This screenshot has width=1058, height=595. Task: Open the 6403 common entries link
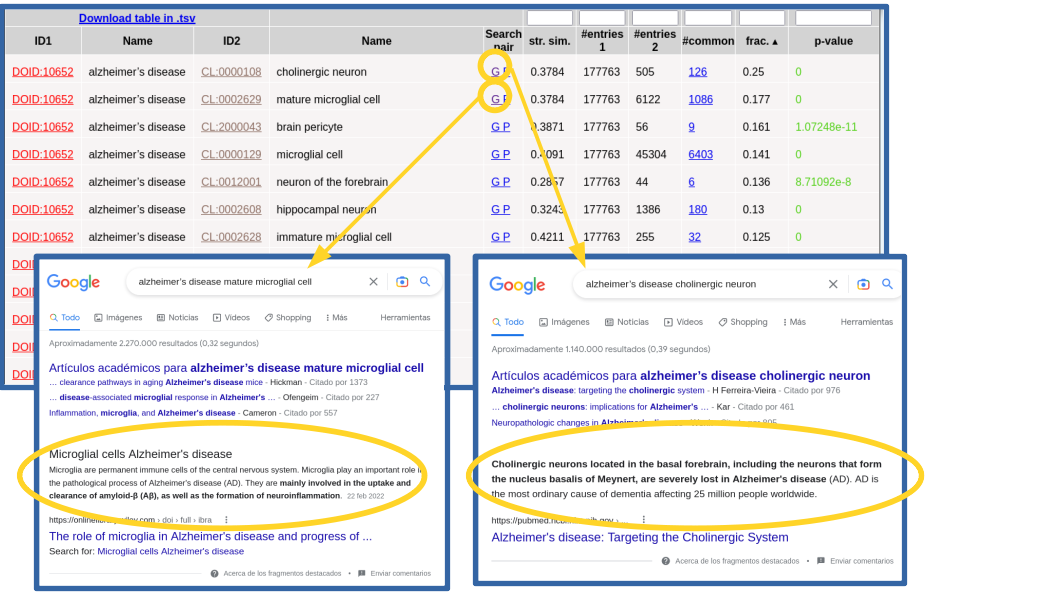click(x=700, y=154)
